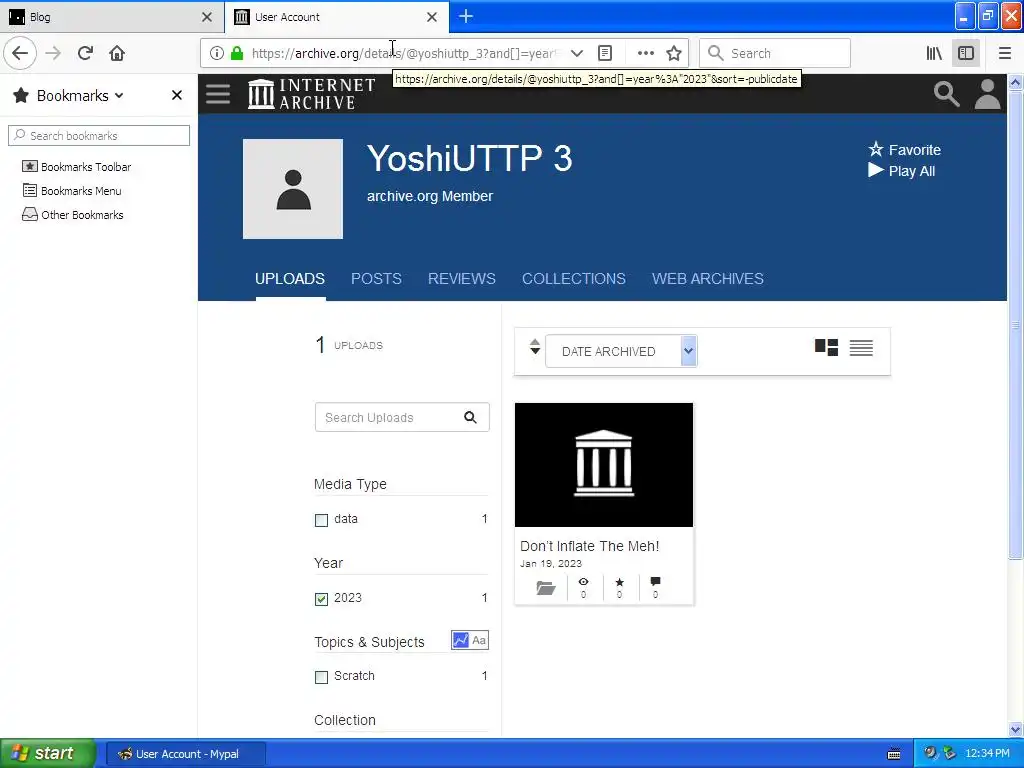Check the data media type checkbox
This screenshot has height=768, width=1024.
coord(321,520)
